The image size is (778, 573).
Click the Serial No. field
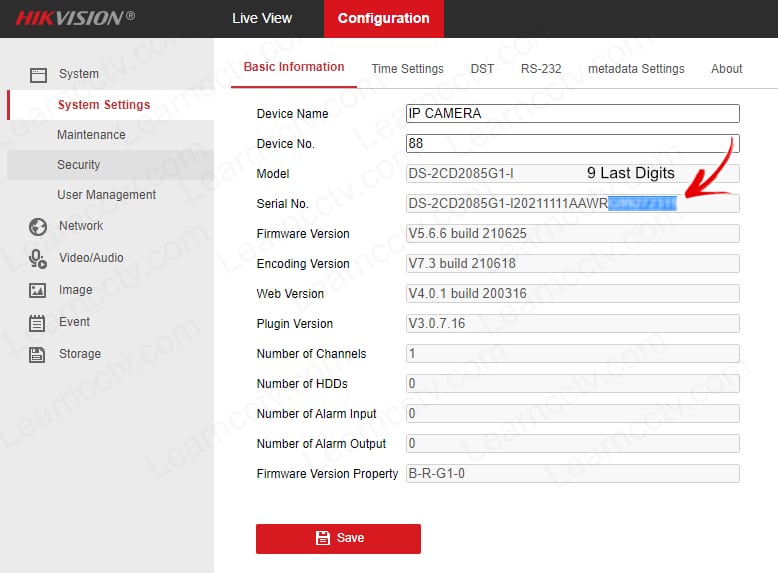[x=572, y=204]
